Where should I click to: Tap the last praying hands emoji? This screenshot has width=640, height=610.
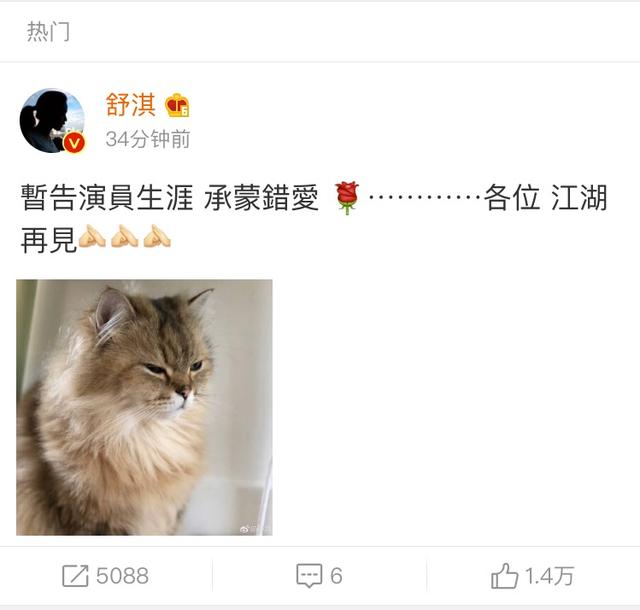(x=157, y=236)
